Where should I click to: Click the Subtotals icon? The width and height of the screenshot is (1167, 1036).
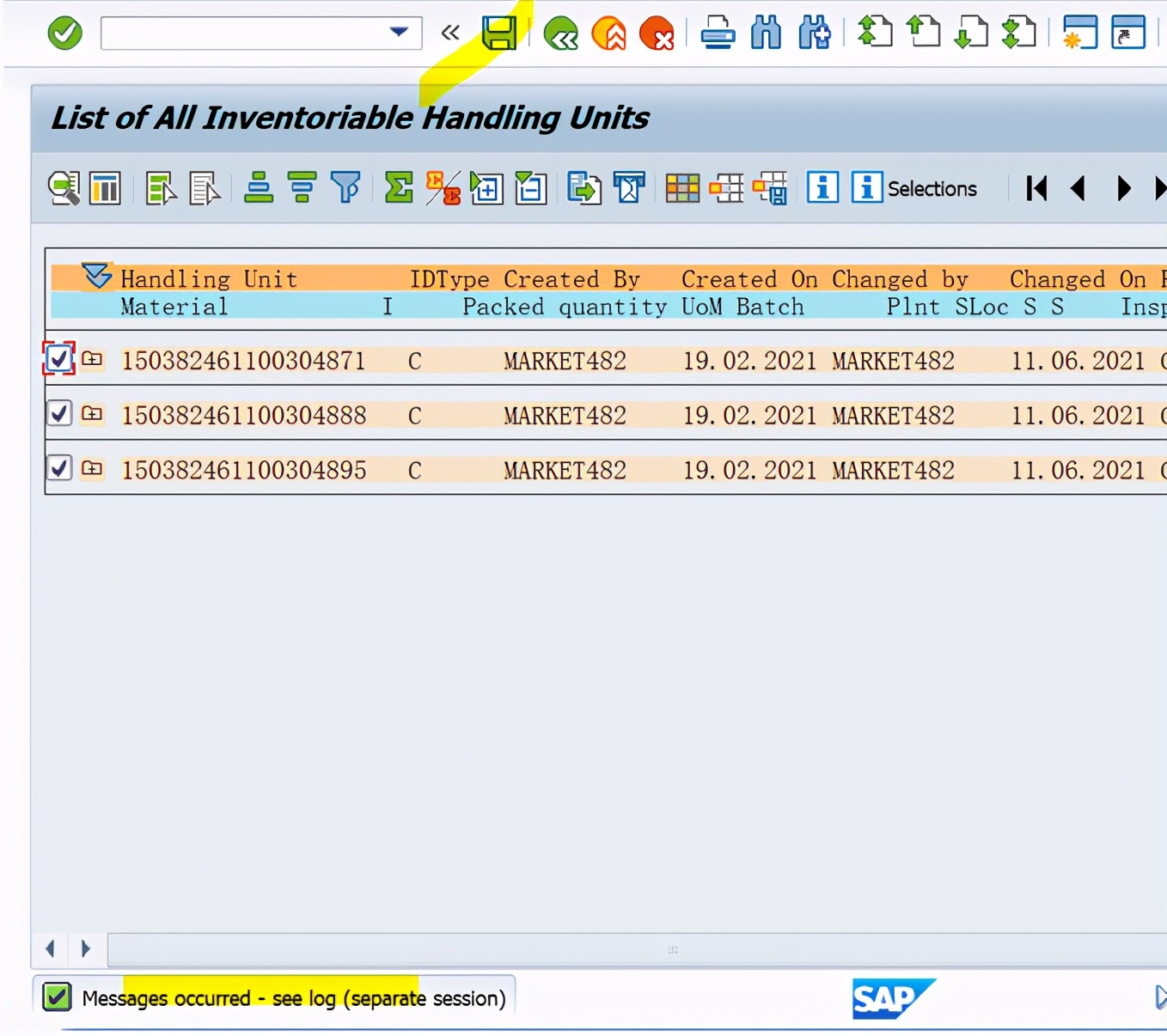point(443,188)
